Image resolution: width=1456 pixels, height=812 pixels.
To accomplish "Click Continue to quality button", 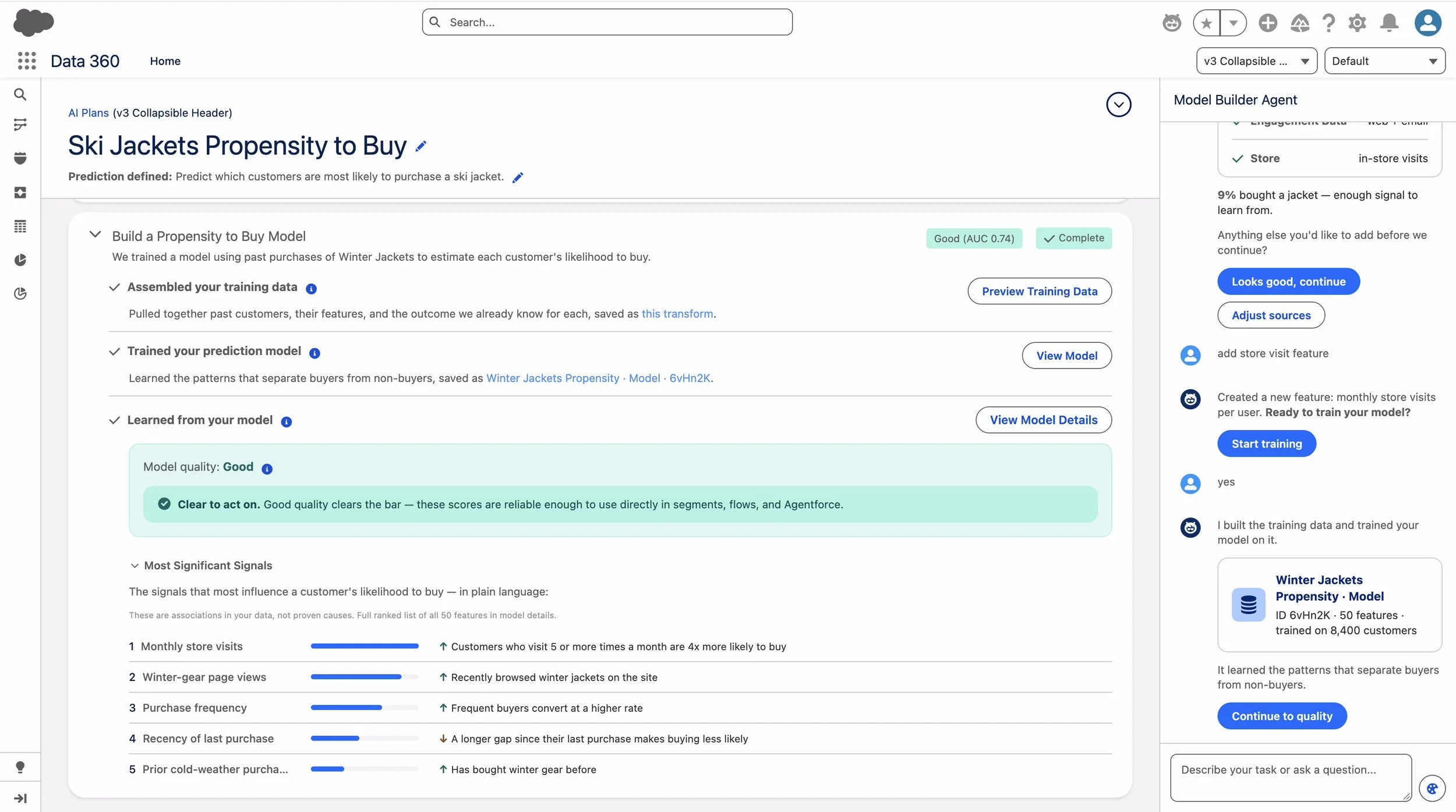I will 1281,716.
